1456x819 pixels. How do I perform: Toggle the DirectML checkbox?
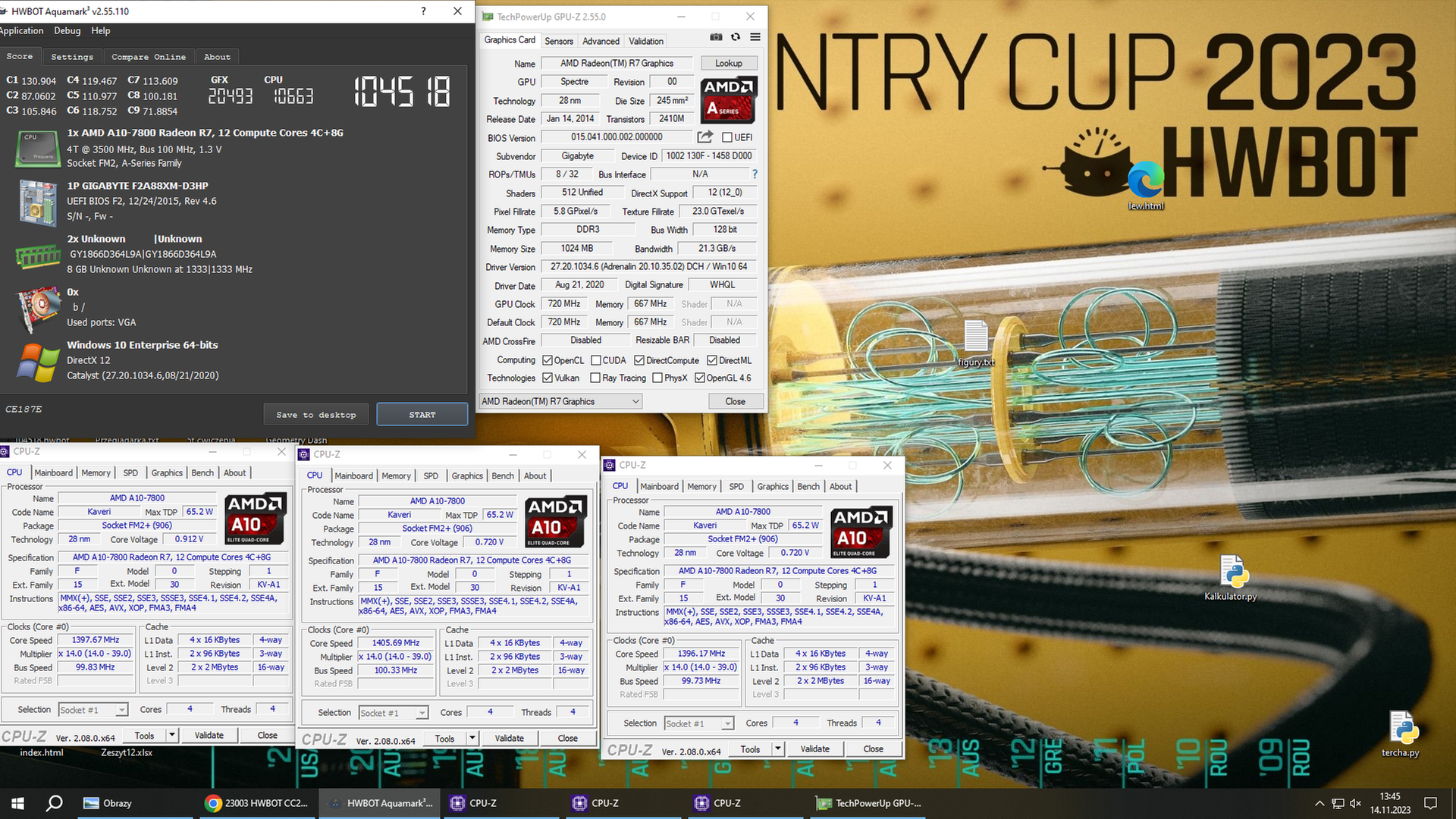pos(712,360)
